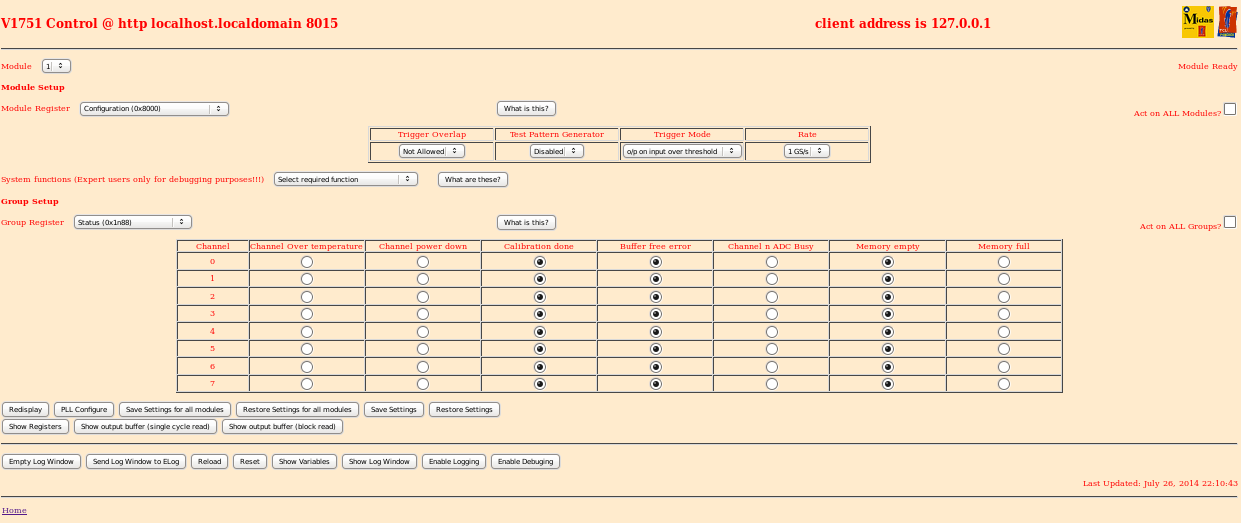Image resolution: width=1241 pixels, height=523 pixels.
Task: Expand the Select required function dropdown
Action: pos(345,179)
